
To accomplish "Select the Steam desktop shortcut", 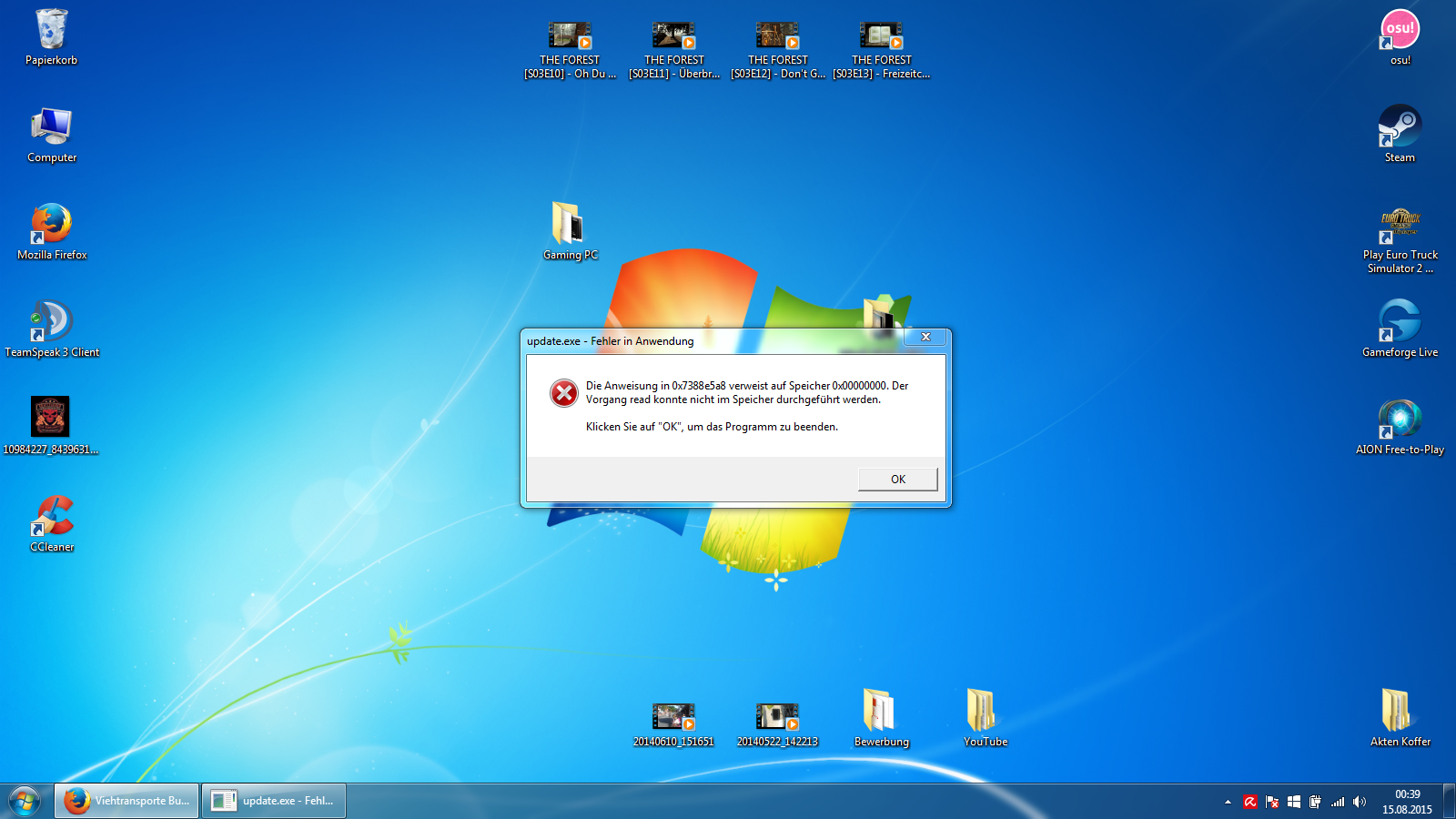I will (x=1400, y=135).
